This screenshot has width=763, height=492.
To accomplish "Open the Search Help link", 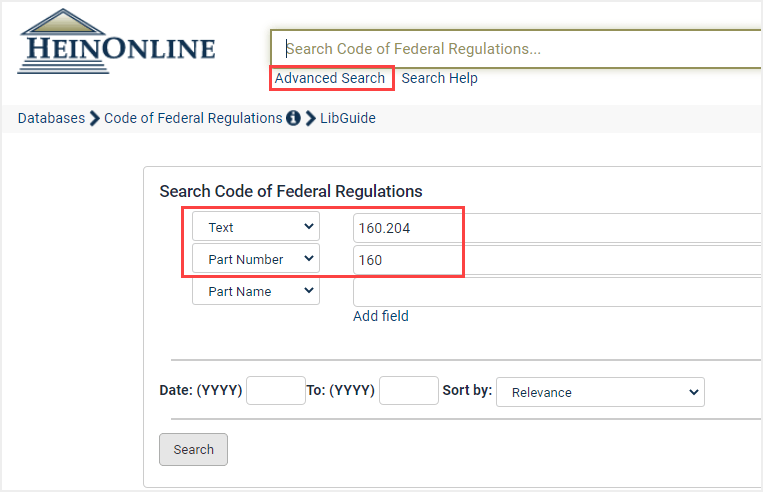I will tap(439, 78).
